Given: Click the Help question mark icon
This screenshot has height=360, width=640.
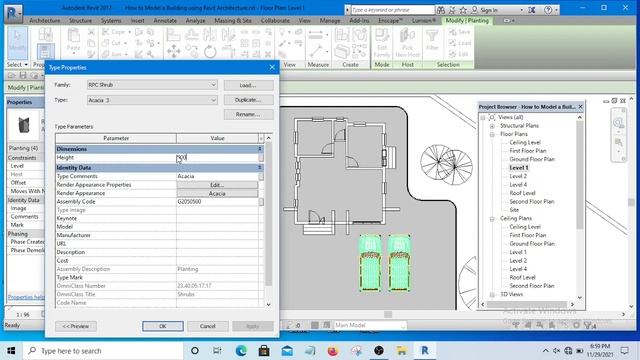Looking at the screenshot, I should tap(548, 10).
